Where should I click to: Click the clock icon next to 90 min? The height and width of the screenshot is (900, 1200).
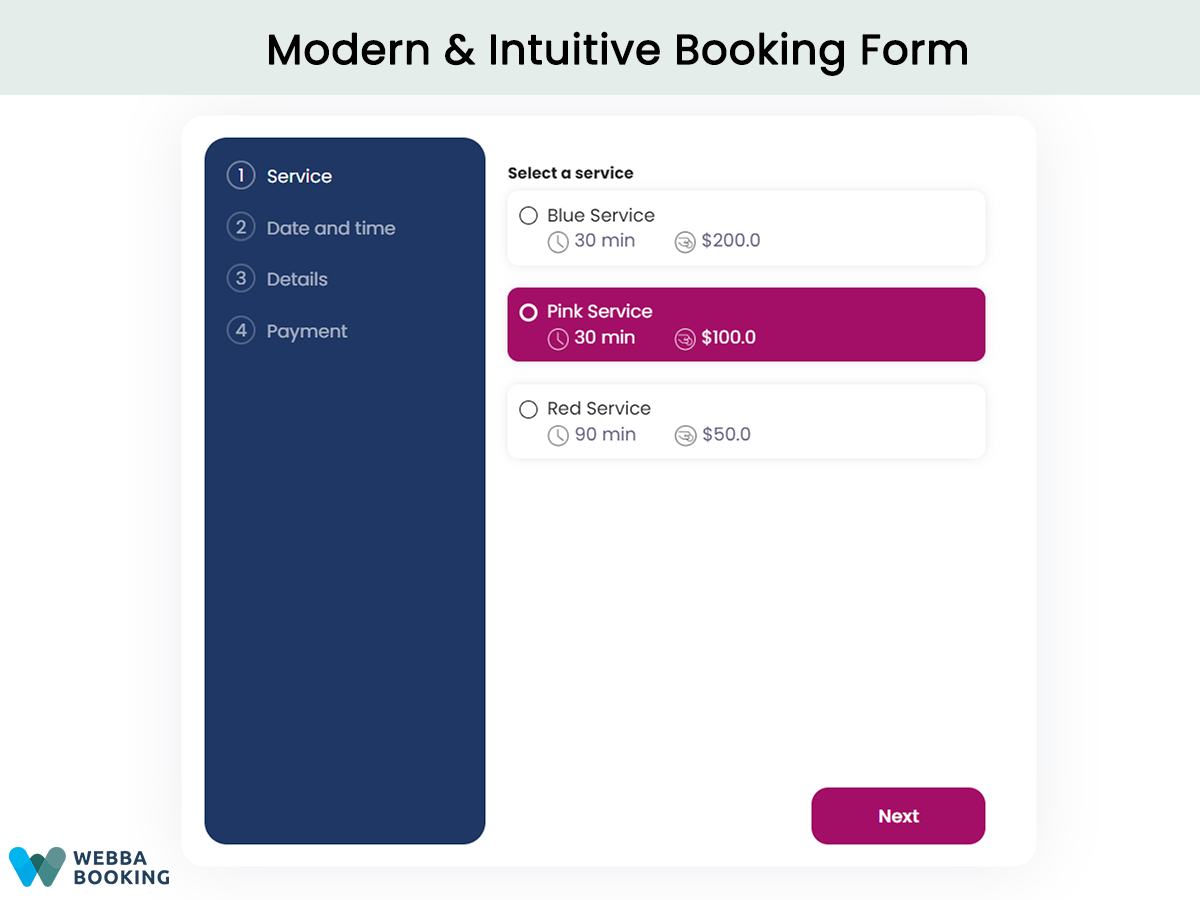point(558,435)
